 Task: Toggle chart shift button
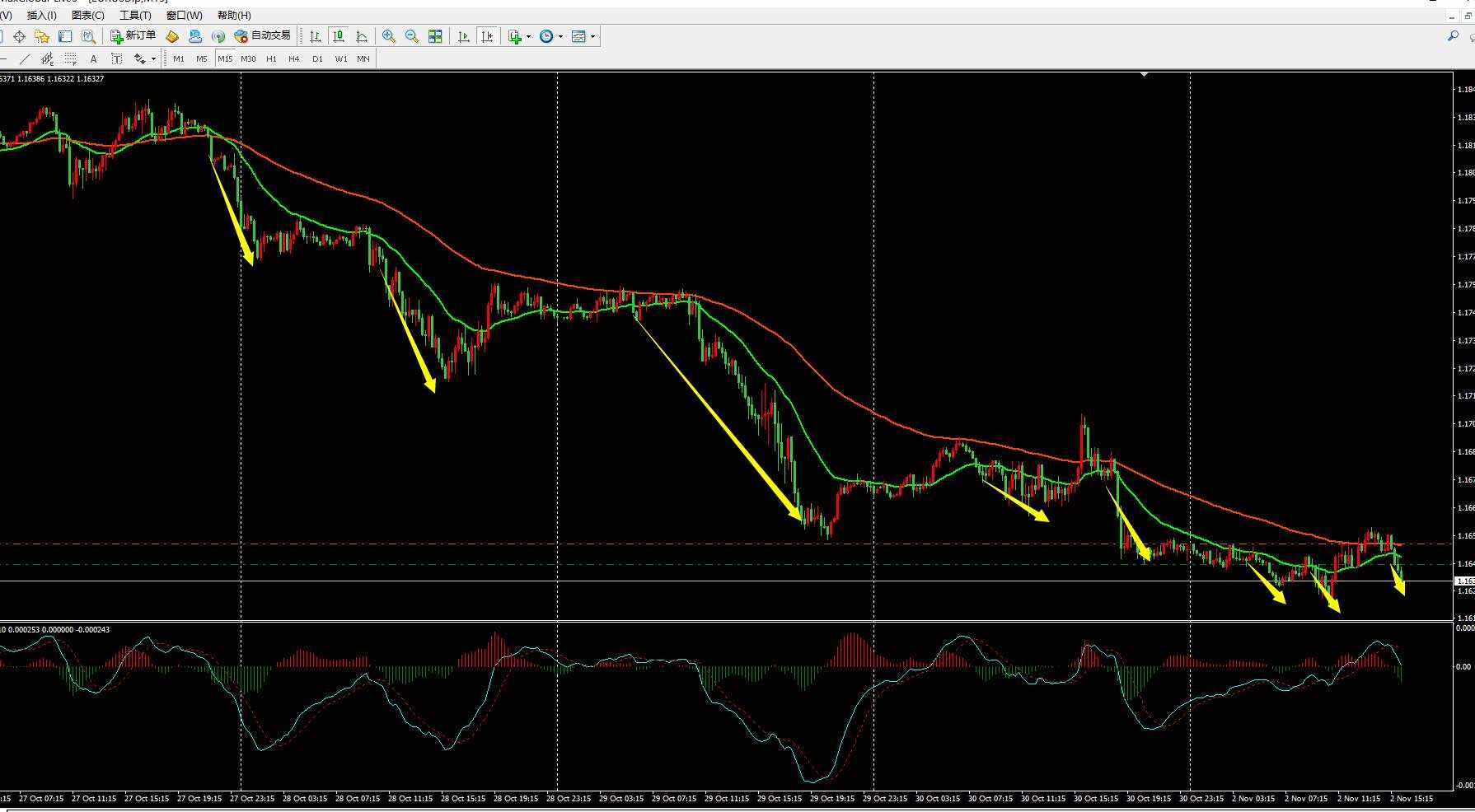click(488, 36)
